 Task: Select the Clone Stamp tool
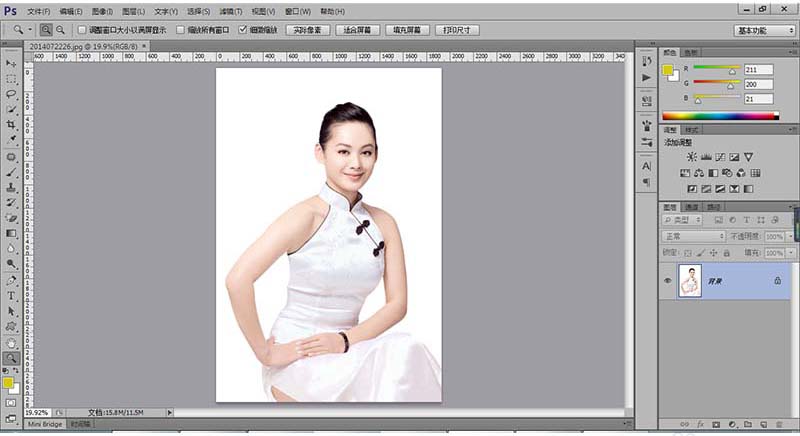[11, 187]
